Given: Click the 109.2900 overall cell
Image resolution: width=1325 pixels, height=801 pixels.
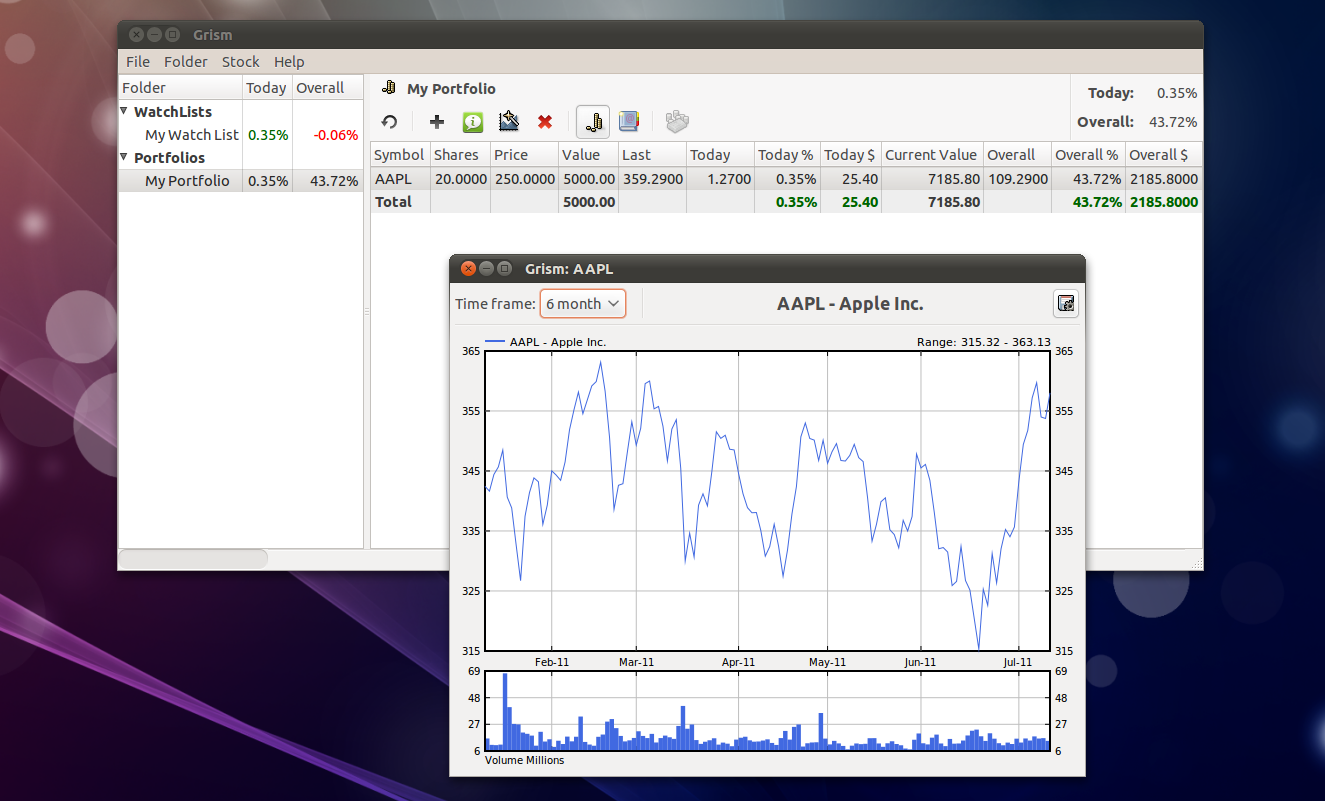Looking at the screenshot, I should pyautogui.click(x=1017, y=180).
